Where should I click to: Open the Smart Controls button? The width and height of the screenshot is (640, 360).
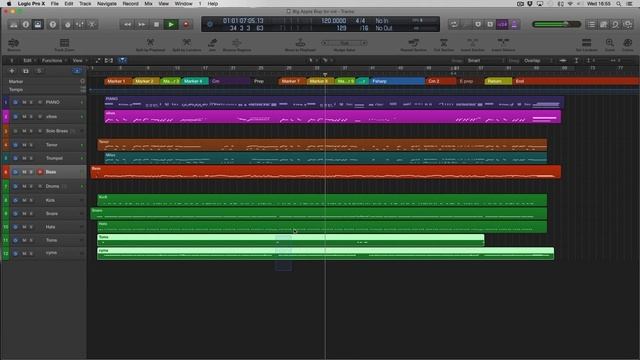(x=68, y=24)
